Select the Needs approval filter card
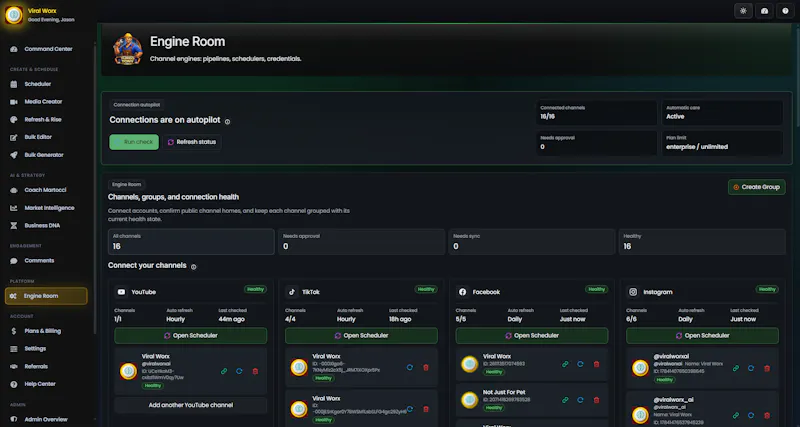This screenshot has width=800, height=427. click(362, 242)
